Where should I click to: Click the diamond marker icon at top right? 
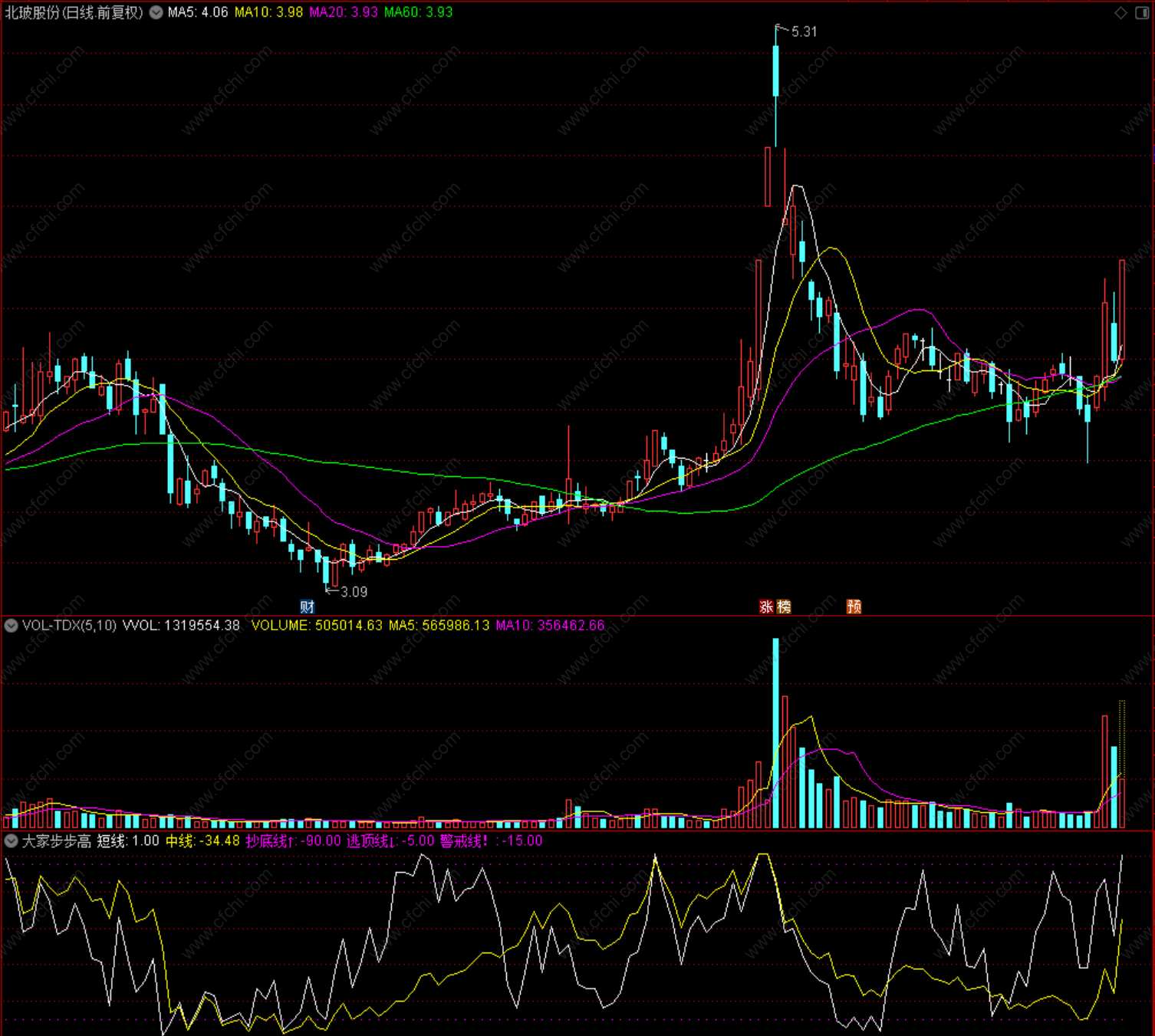pyautogui.click(x=1120, y=12)
